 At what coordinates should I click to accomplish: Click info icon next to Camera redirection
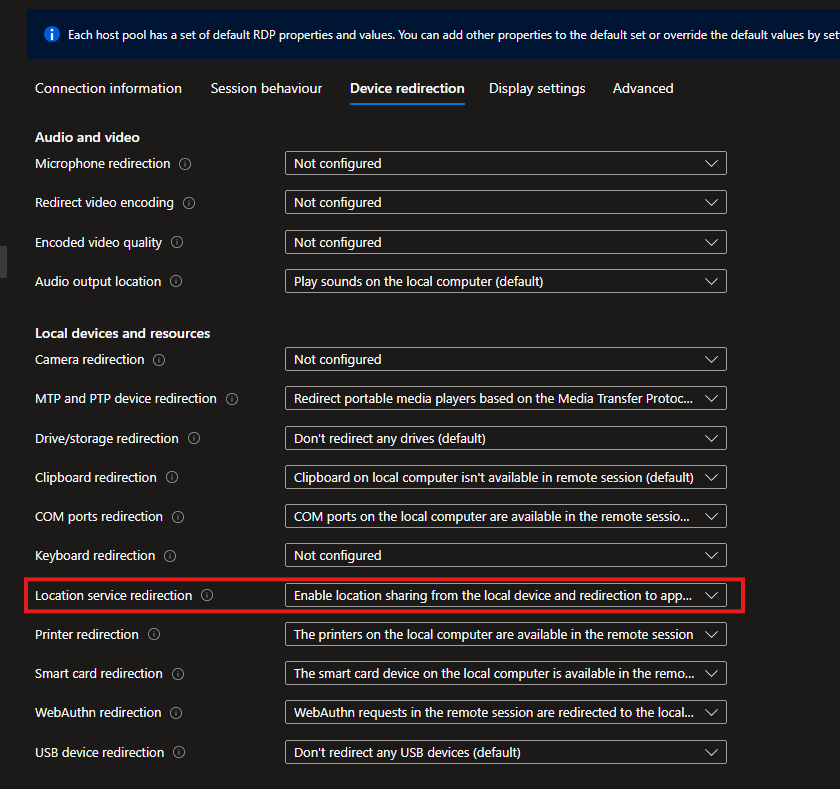tap(159, 360)
